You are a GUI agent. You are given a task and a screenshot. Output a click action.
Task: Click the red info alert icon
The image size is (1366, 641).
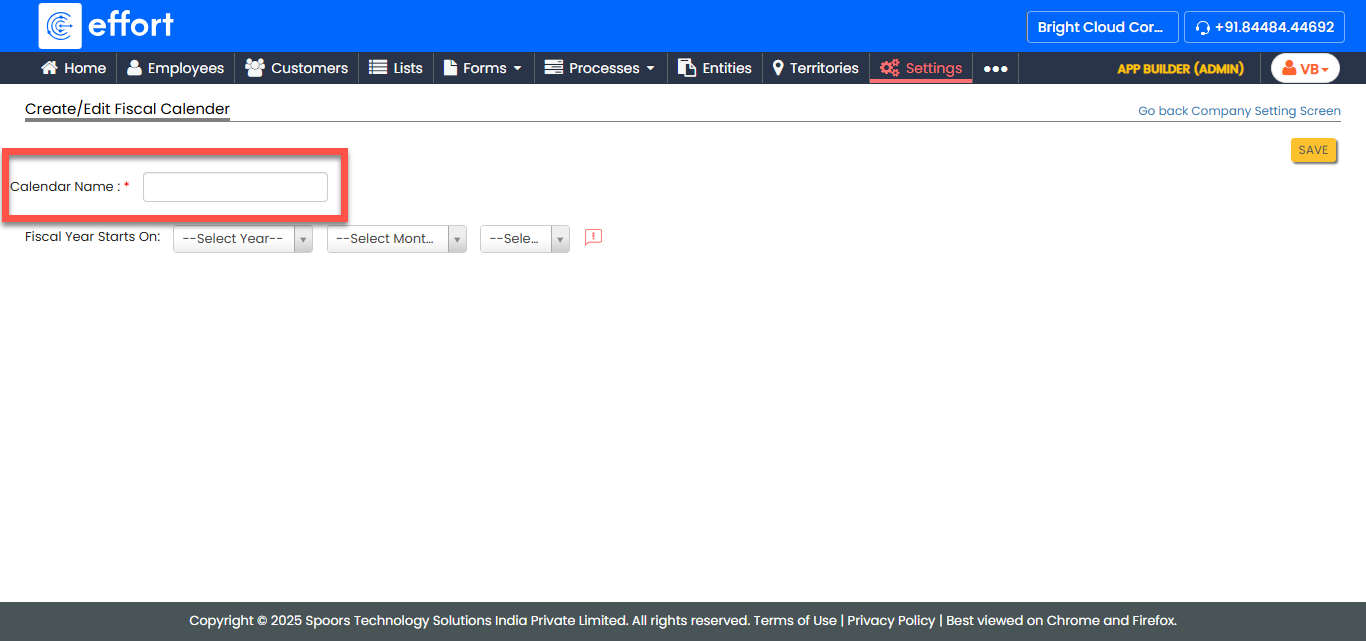(x=593, y=238)
